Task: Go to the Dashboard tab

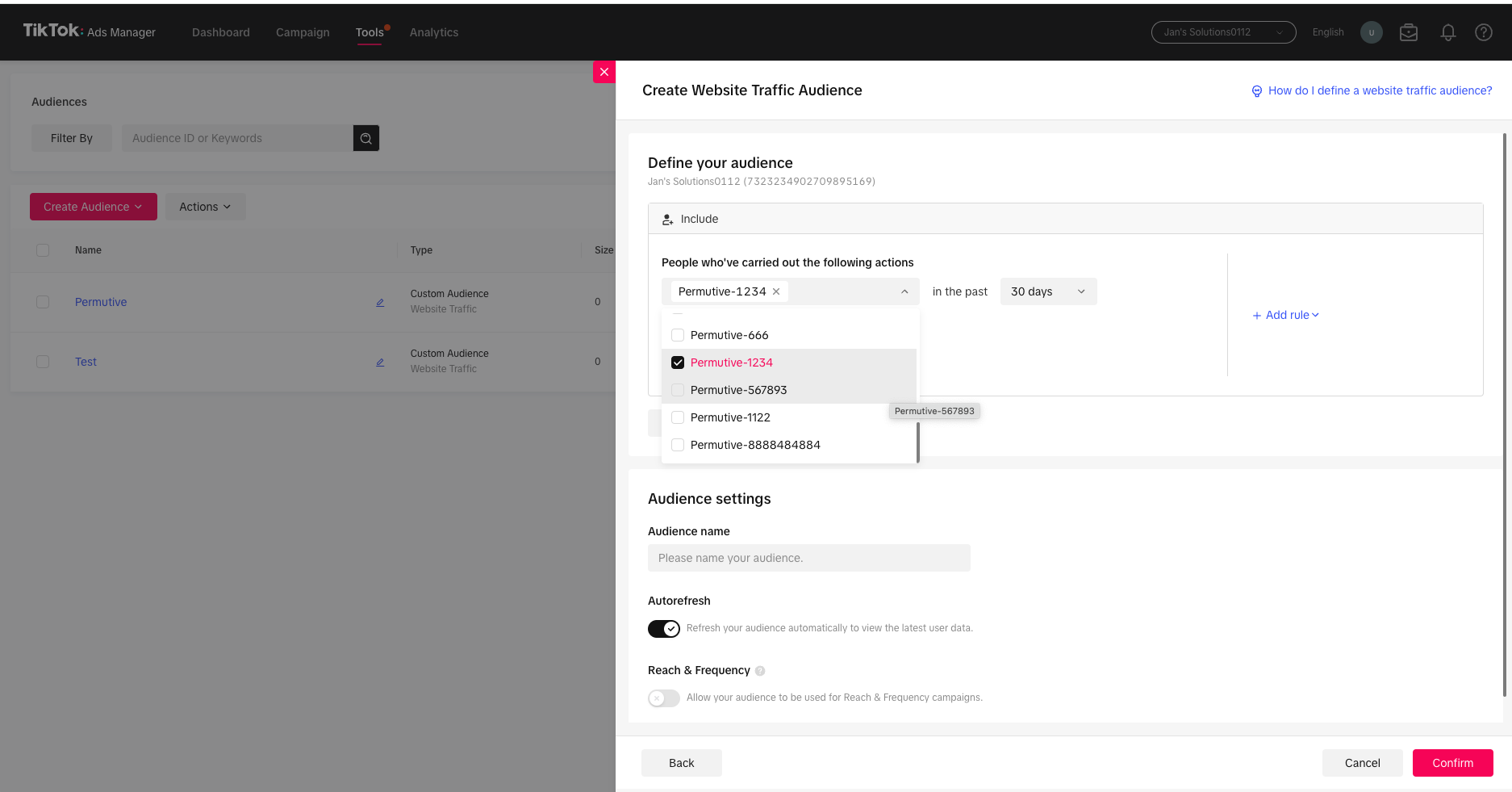Action: 221,32
